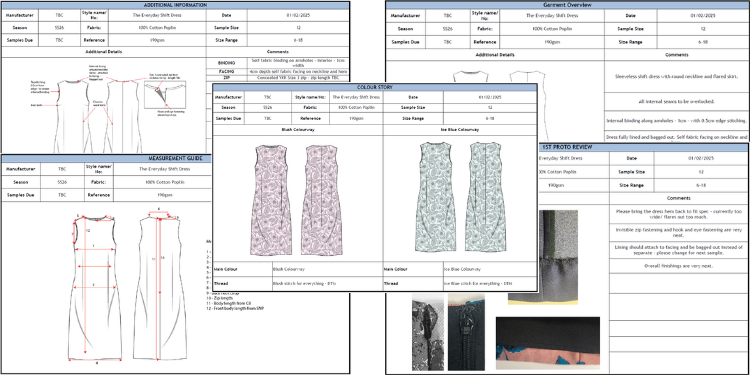The width and height of the screenshot is (750, 375).
Task: Click the COLOUR STORY sheet title bar
Action: [375, 88]
